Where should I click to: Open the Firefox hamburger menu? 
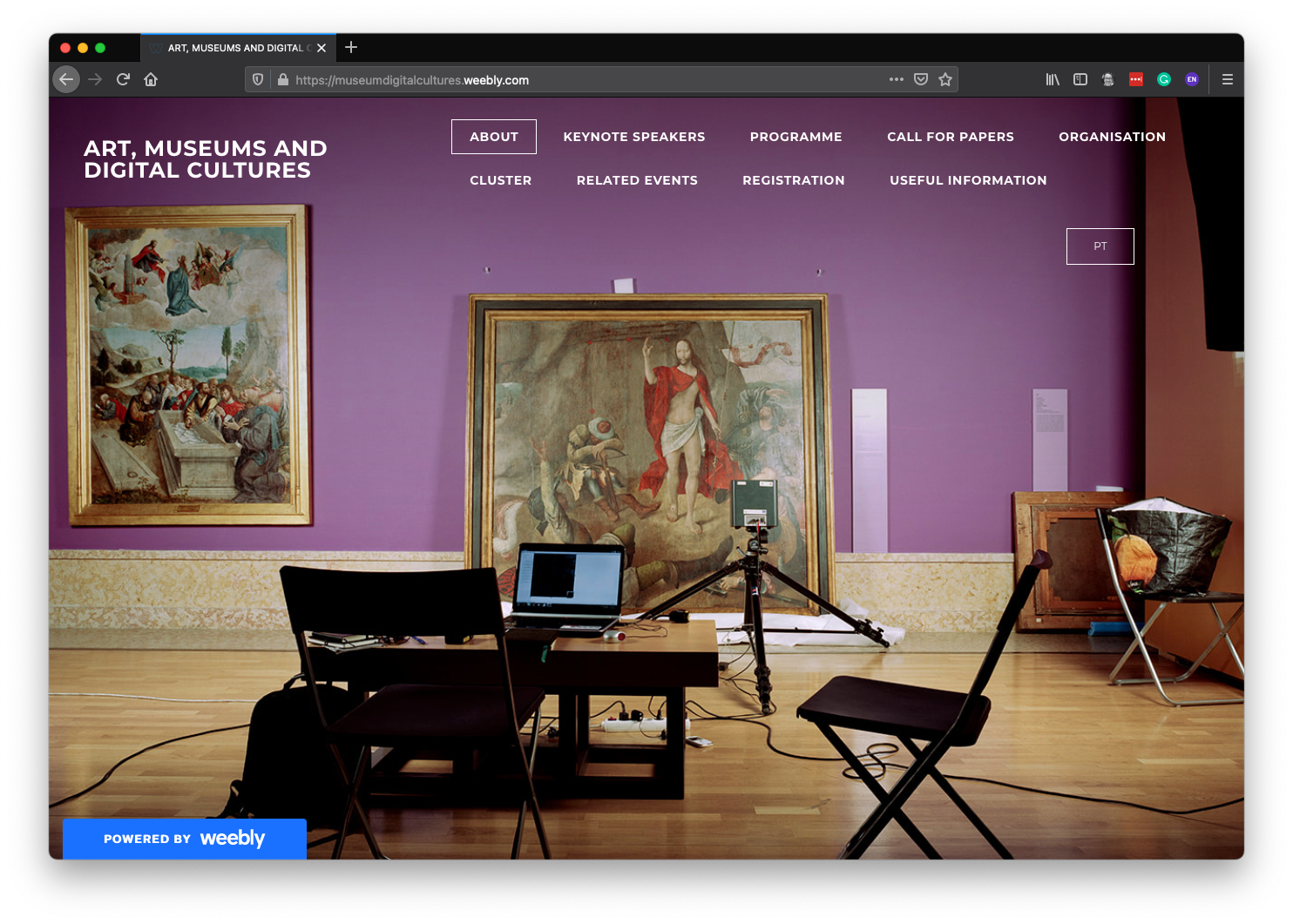[1227, 79]
